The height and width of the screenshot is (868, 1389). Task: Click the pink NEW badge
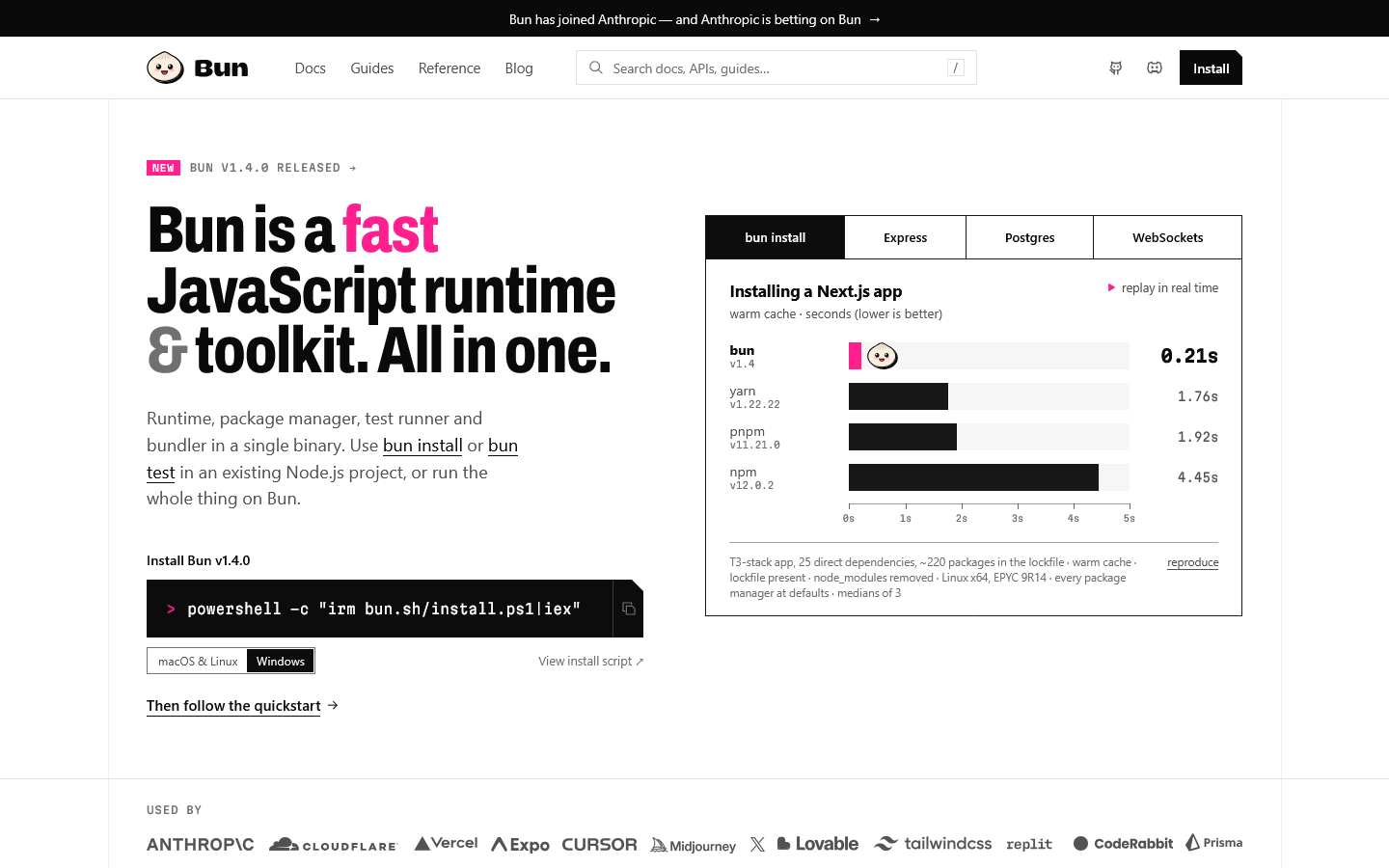[163, 168]
